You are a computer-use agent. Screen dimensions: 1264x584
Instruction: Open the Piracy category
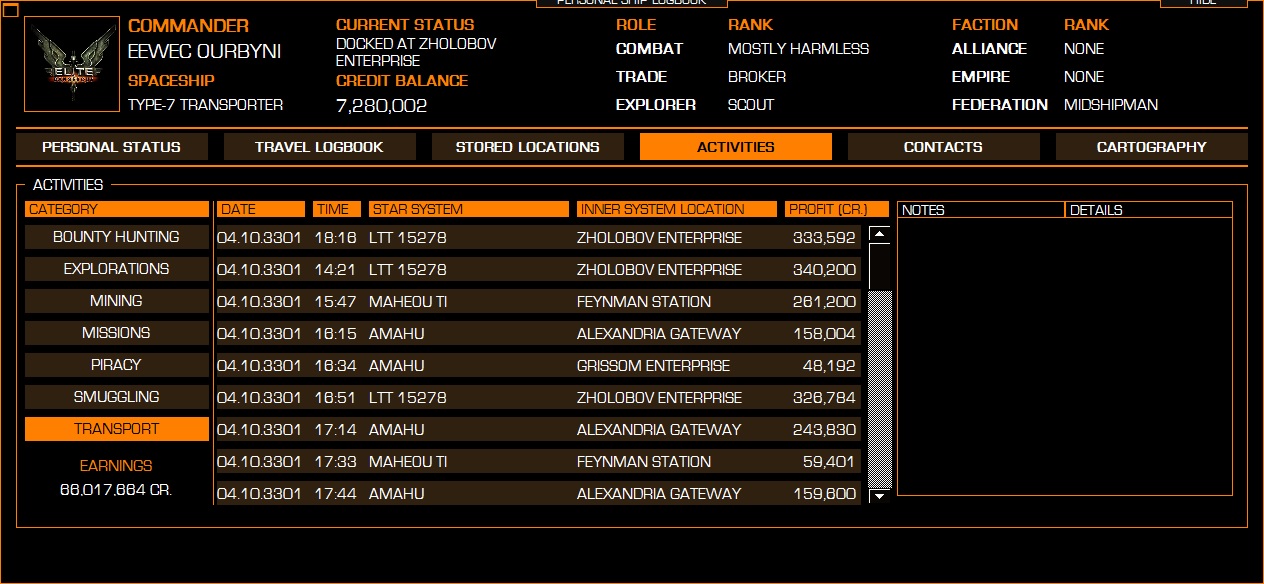(117, 365)
